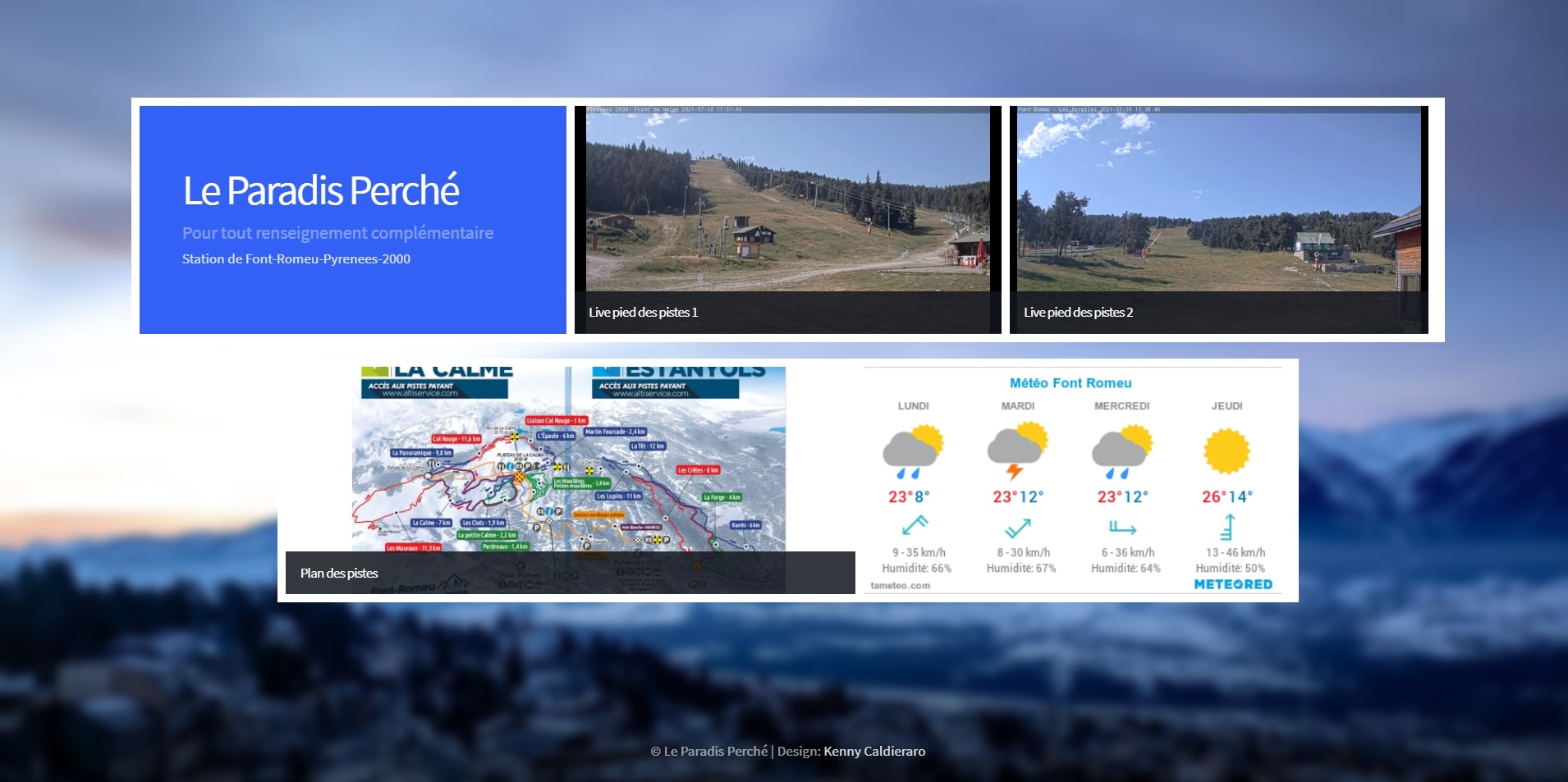1568x782 pixels.
Task: Click MARDI temperature 23° 12°
Action: coord(1018,496)
